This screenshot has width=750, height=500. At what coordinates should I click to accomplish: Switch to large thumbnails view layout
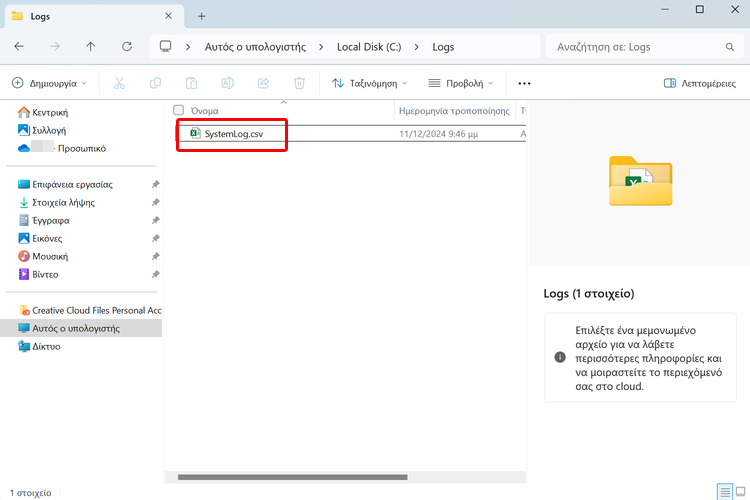pyautogui.click(x=739, y=491)
